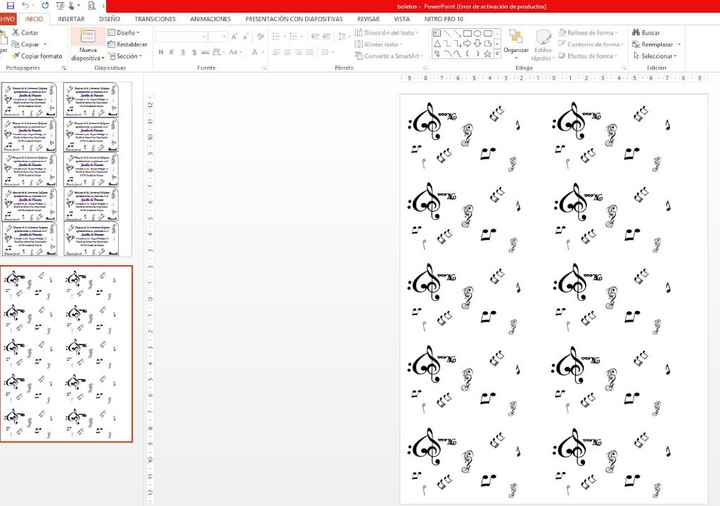Select the triangle shape in gallery
Image resolution: width=720 pixels, height=506 pixels.
coord(437,44)
